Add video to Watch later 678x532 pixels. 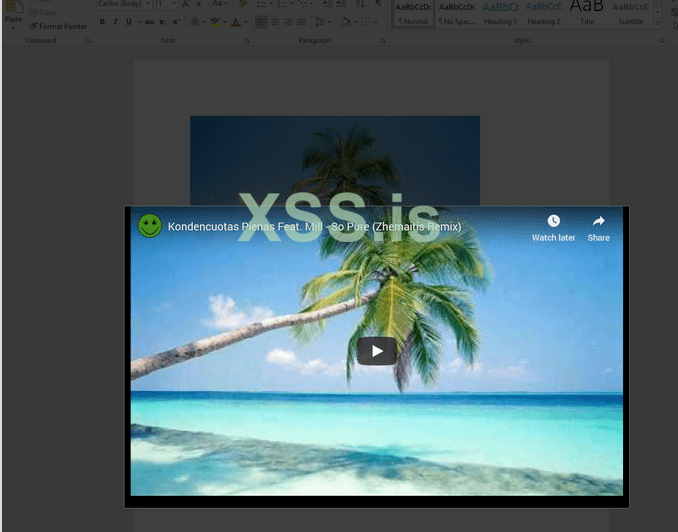[x=553, y=228]
